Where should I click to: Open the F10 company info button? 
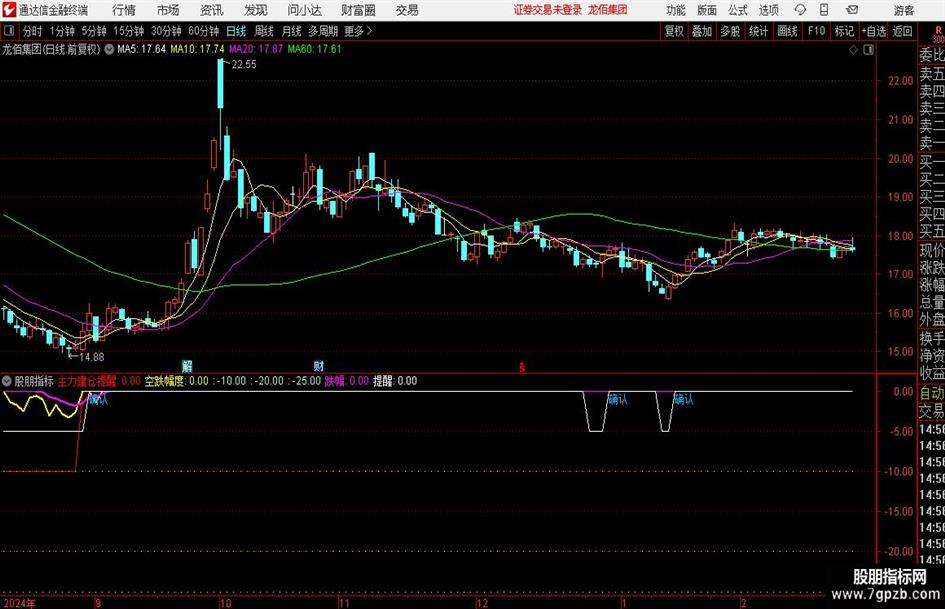click(x=817, y=31)
